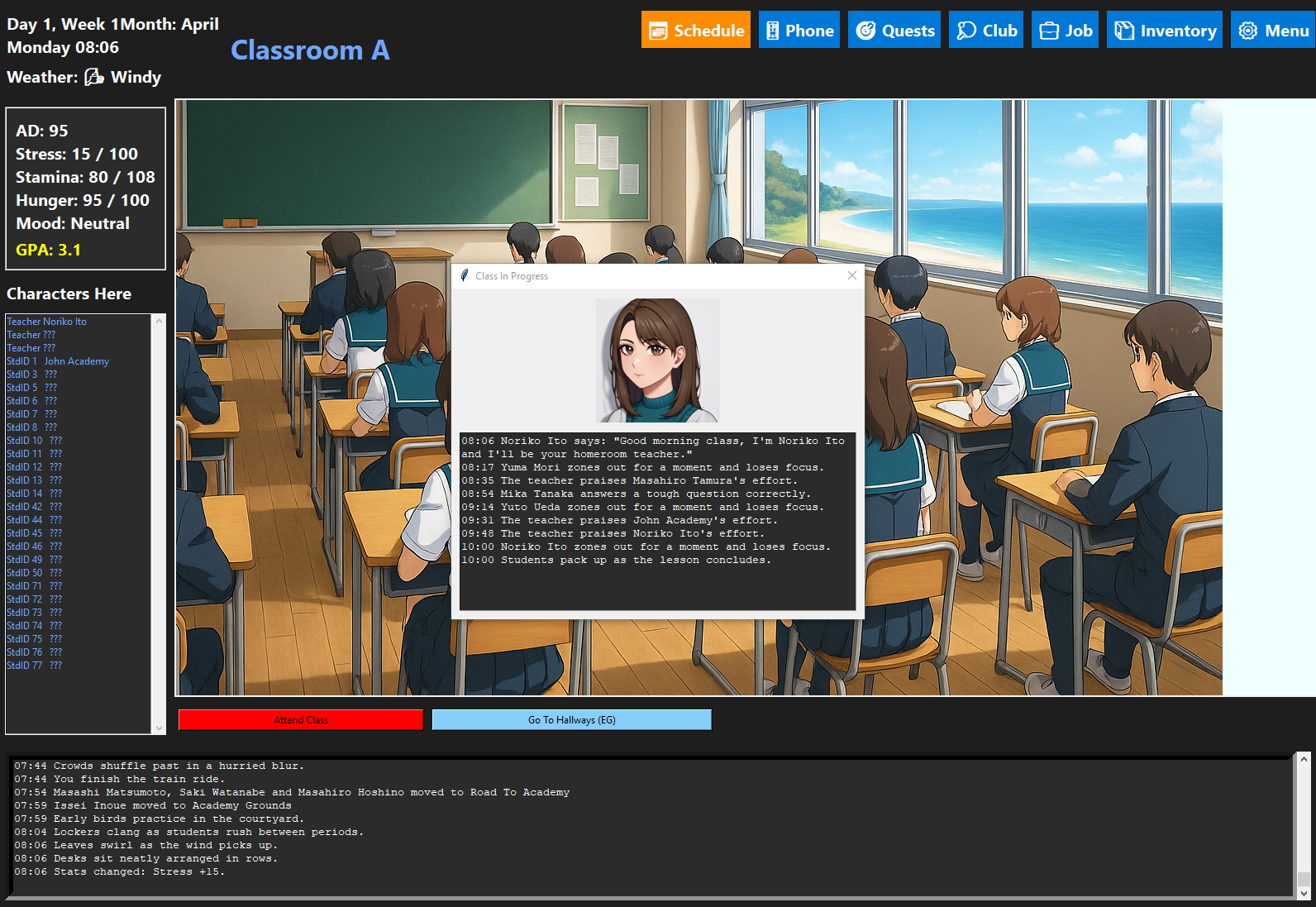This screenshot has width=1316, height=907.
Task: Click the box icon on Inventory button
Action: [1124, 31]
